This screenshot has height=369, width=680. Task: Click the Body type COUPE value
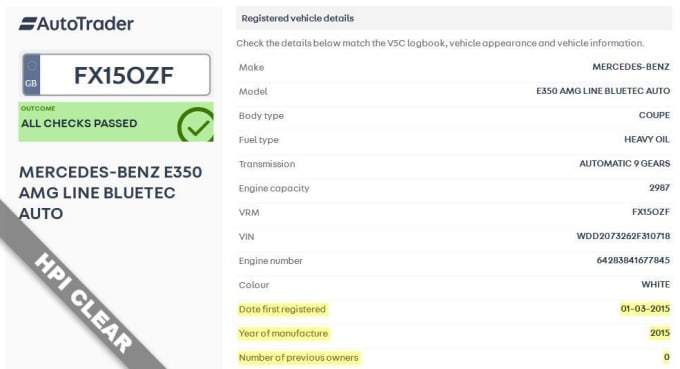[654, 115]
